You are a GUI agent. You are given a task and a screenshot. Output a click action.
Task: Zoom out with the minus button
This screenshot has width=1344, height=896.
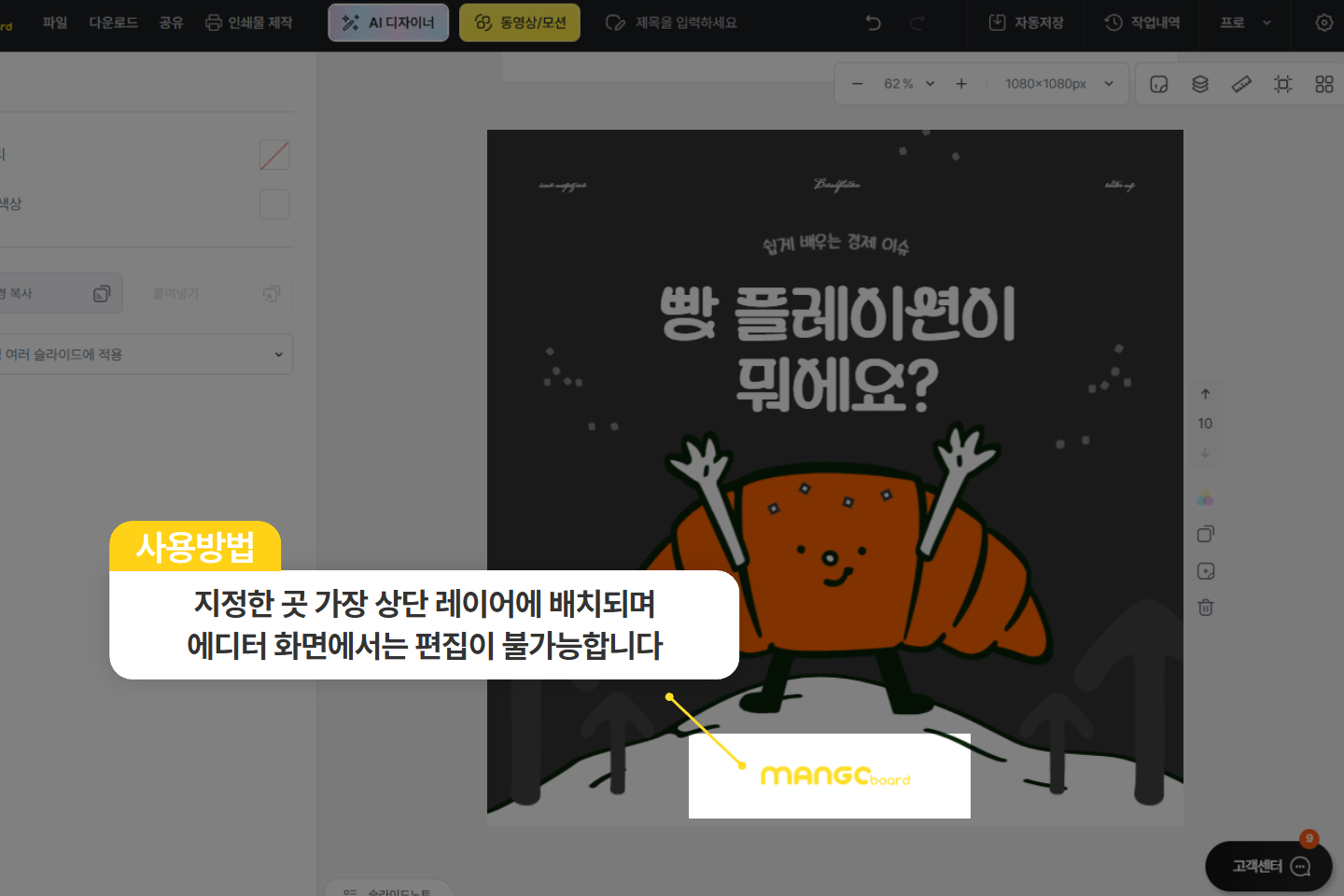[857, 84]
